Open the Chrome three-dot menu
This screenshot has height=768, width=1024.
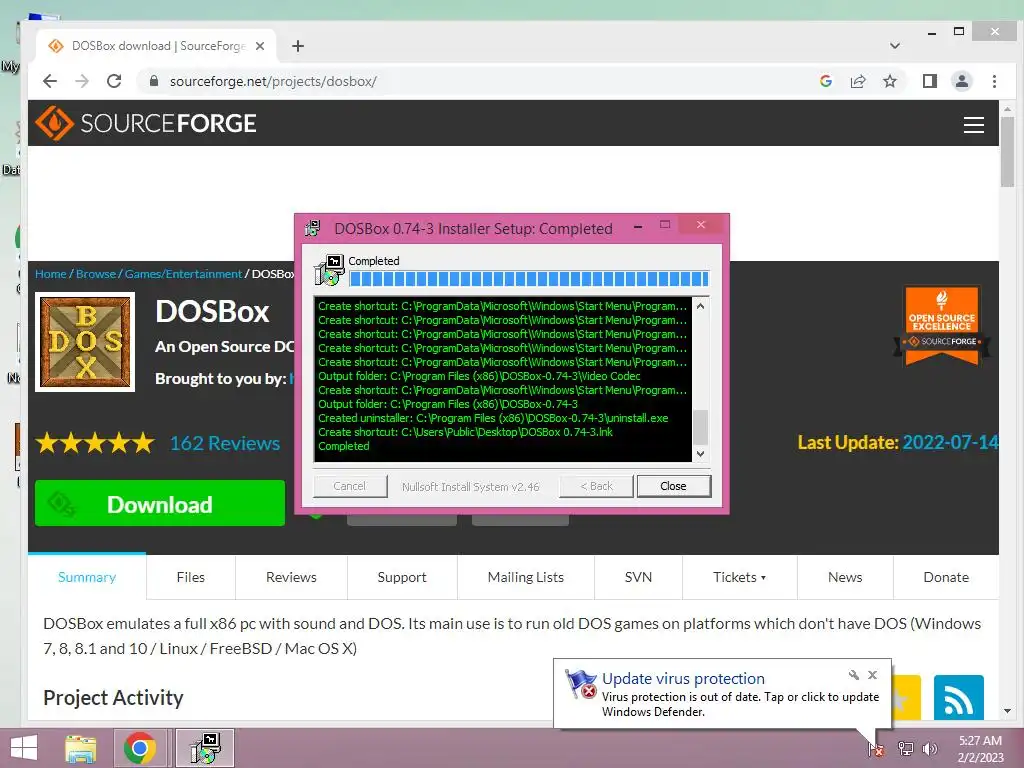tap(994, 81)
